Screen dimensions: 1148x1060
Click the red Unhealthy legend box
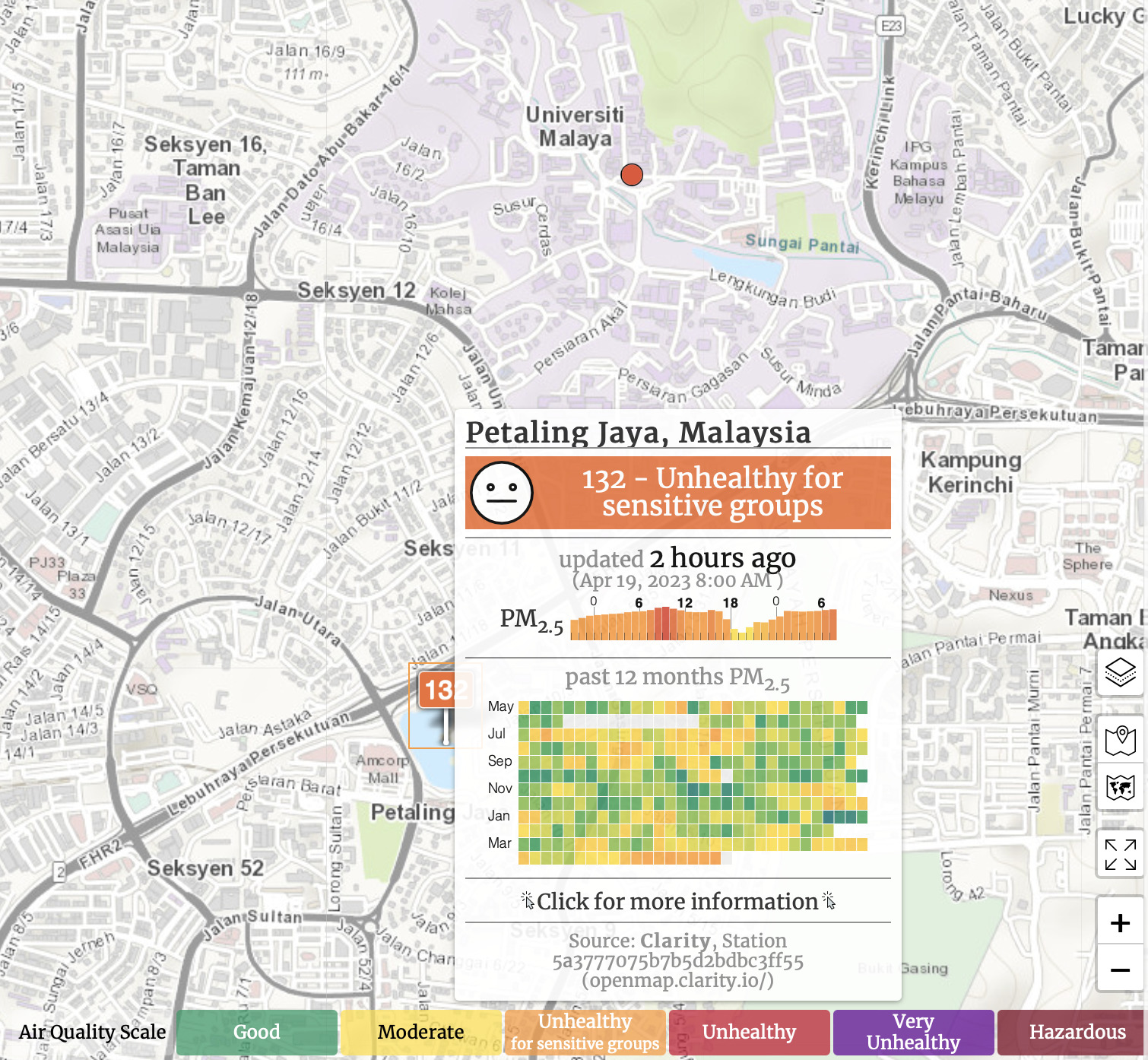tap(749, 1032)
